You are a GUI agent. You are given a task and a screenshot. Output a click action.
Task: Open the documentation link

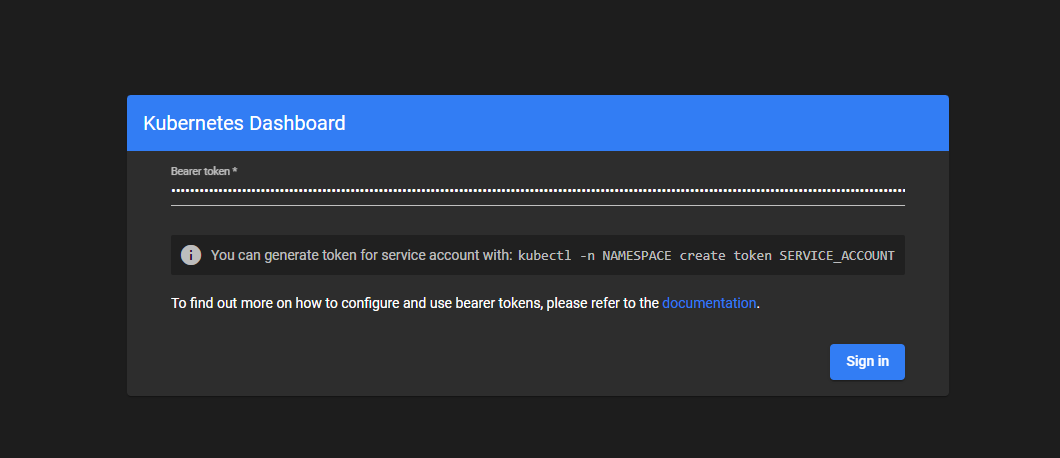709,303
